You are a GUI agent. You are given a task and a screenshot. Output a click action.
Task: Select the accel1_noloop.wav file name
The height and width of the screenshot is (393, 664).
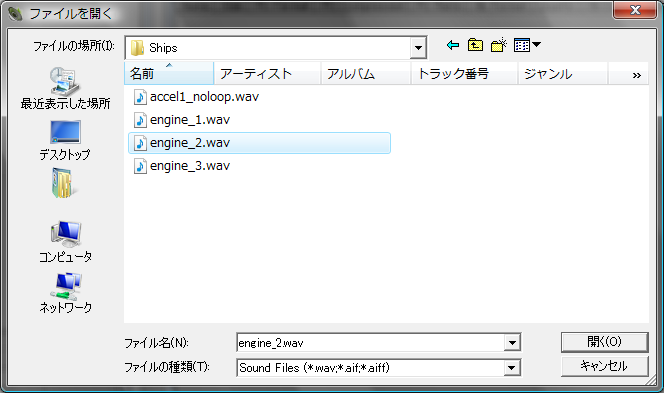pyautogui.click(x=204, y=97)
